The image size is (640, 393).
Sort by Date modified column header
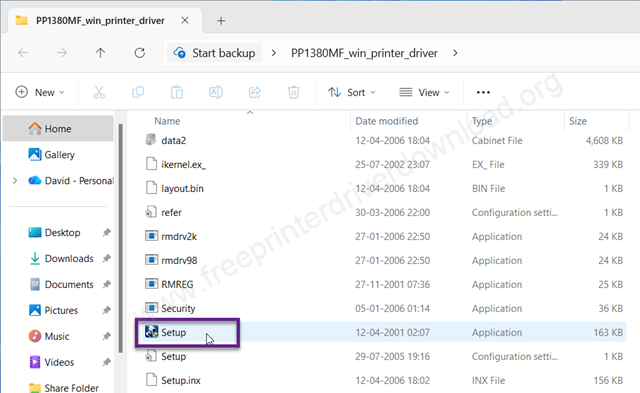(x=387, y=121)
